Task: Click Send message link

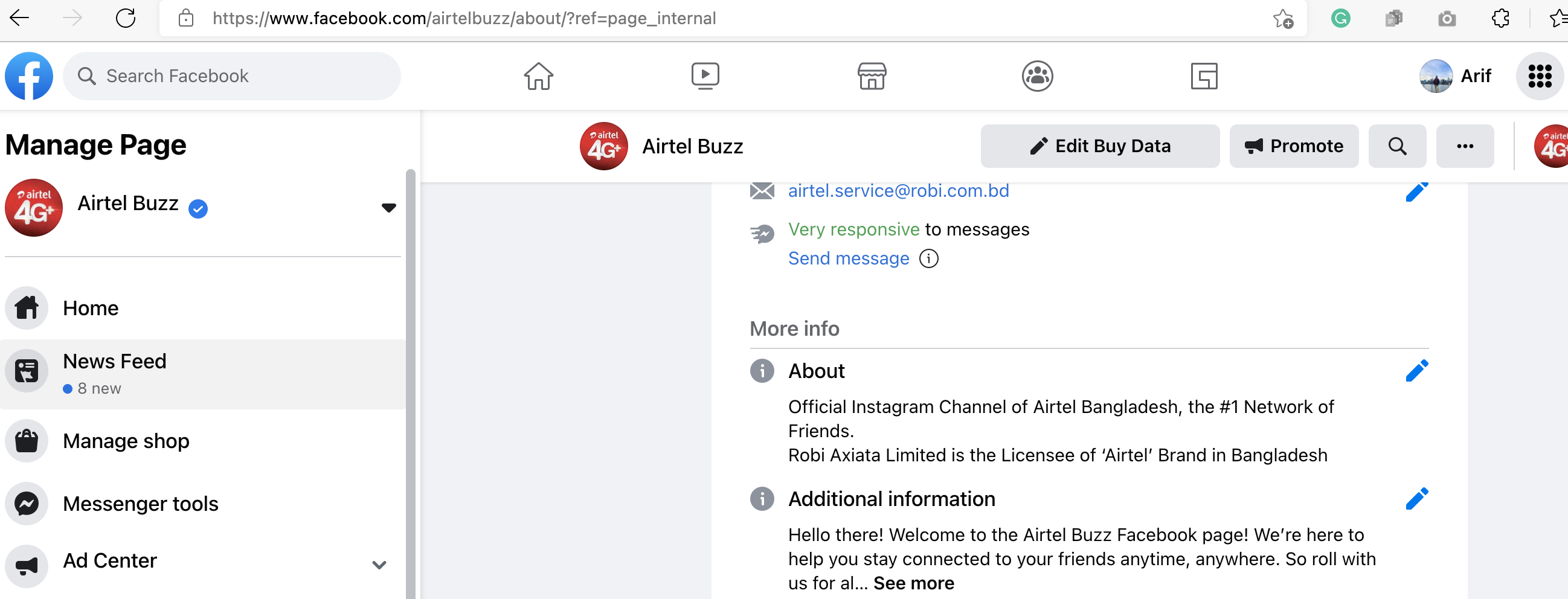Action: point(849,258)
